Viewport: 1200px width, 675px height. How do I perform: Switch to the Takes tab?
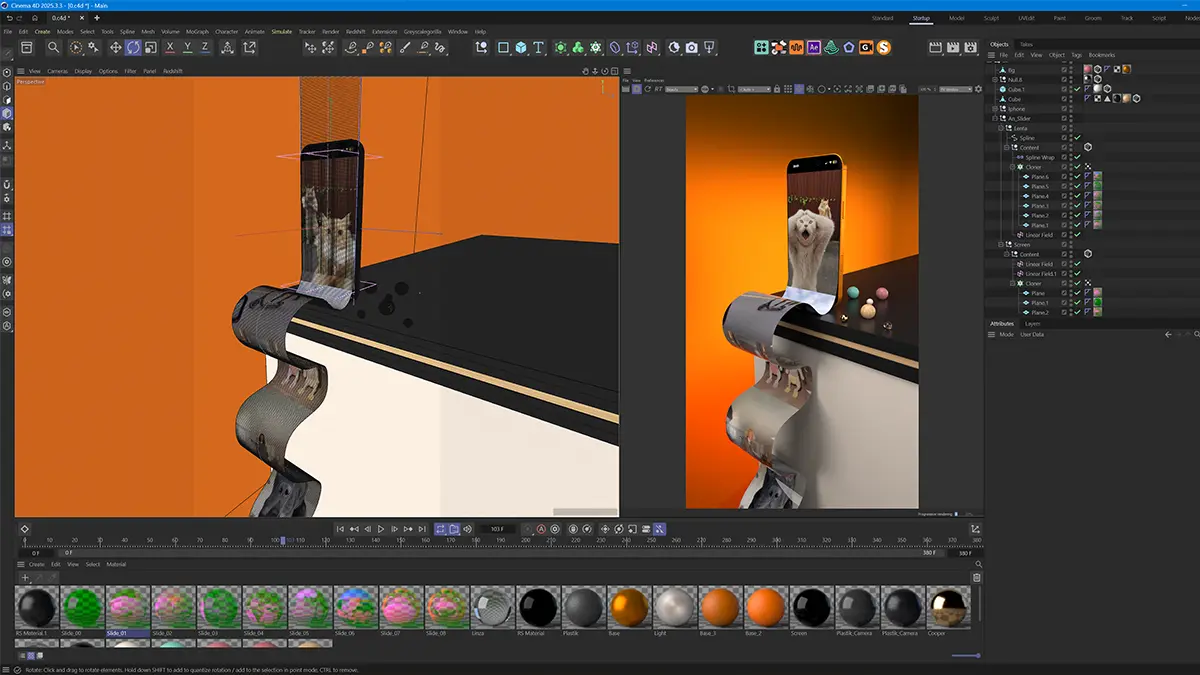coord(1026,44)
